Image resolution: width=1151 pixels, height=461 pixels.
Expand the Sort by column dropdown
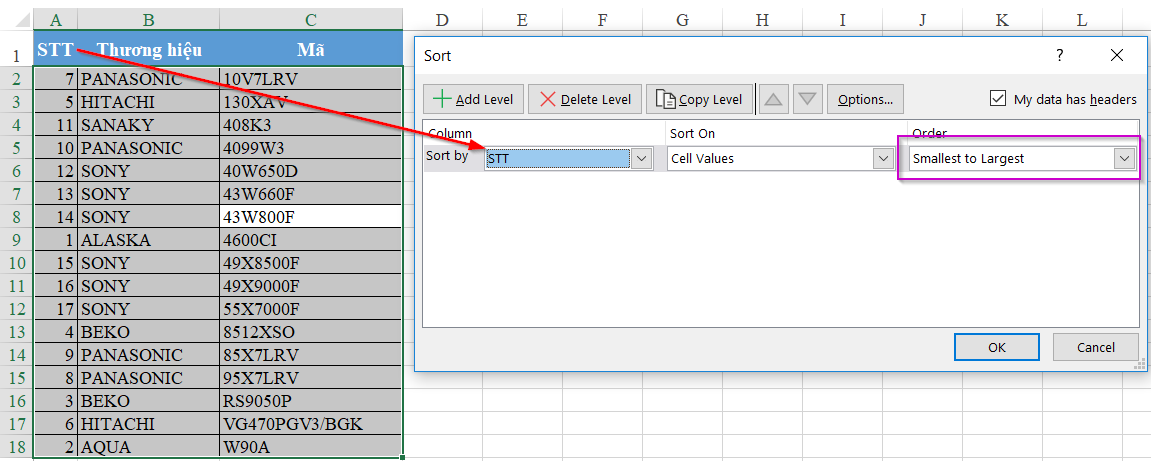coord(641,158)
